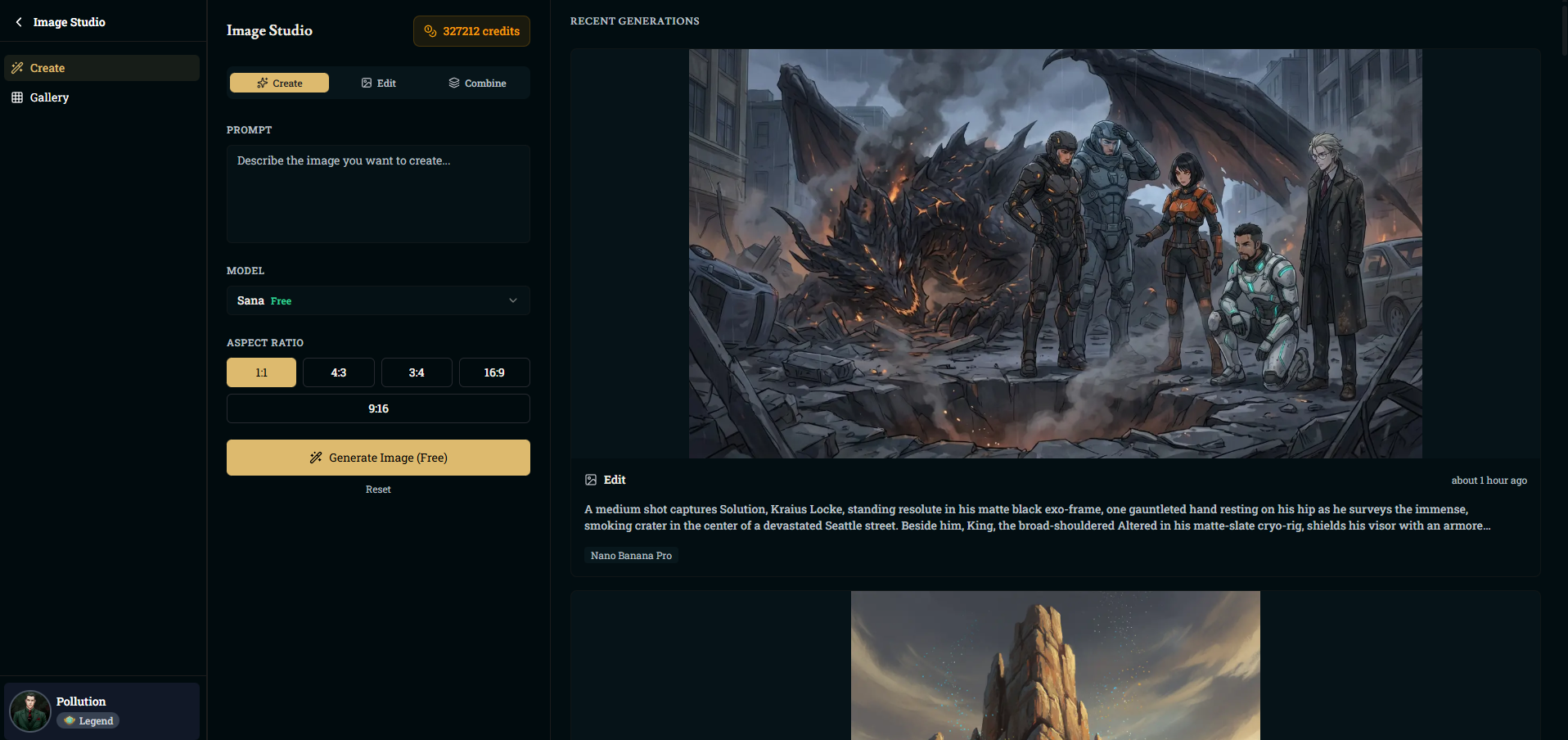Click the layers icon on the Combine tab
Viewport: 1568px width, 740px height.
point(454,83)
